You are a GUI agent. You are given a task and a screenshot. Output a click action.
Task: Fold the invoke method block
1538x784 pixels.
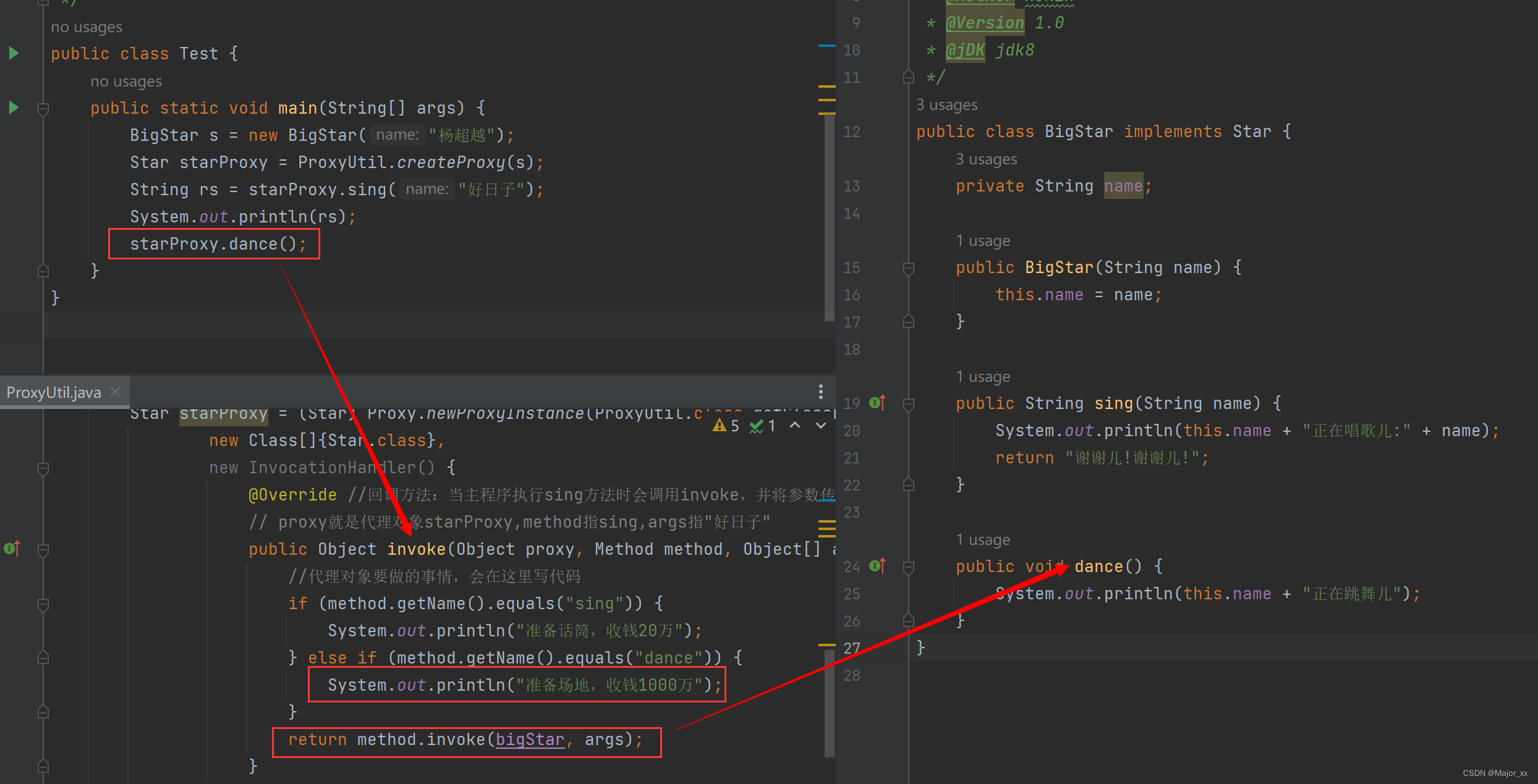click(43, 550)
